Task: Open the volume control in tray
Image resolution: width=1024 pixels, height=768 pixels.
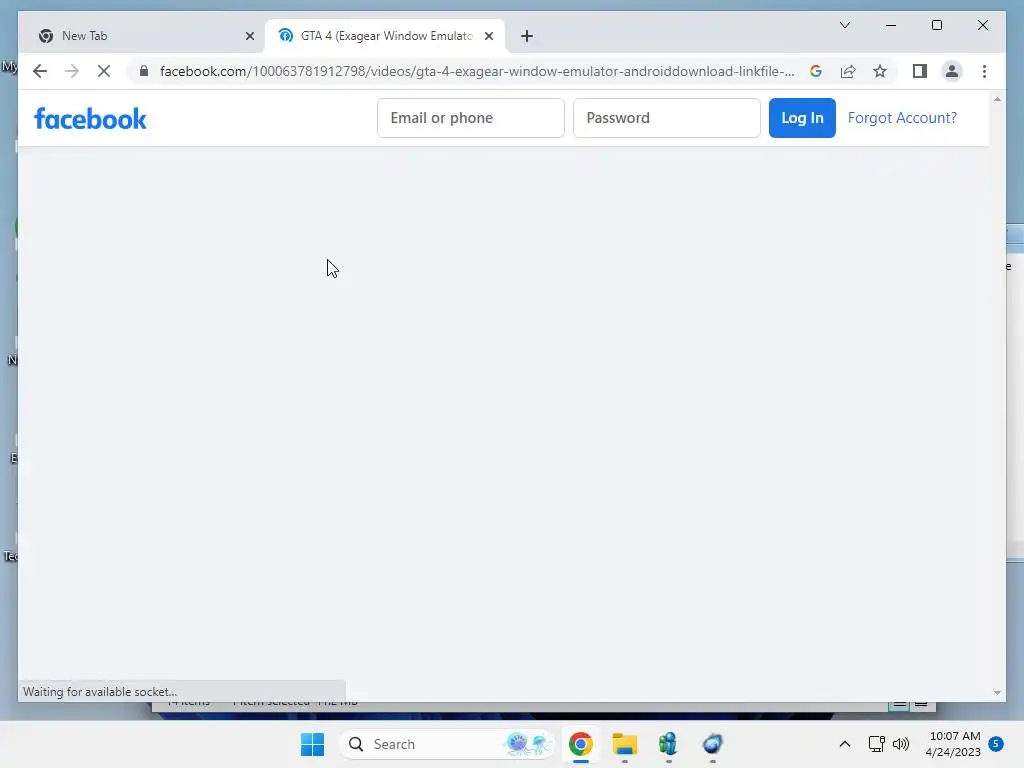Action: [901, 744]
